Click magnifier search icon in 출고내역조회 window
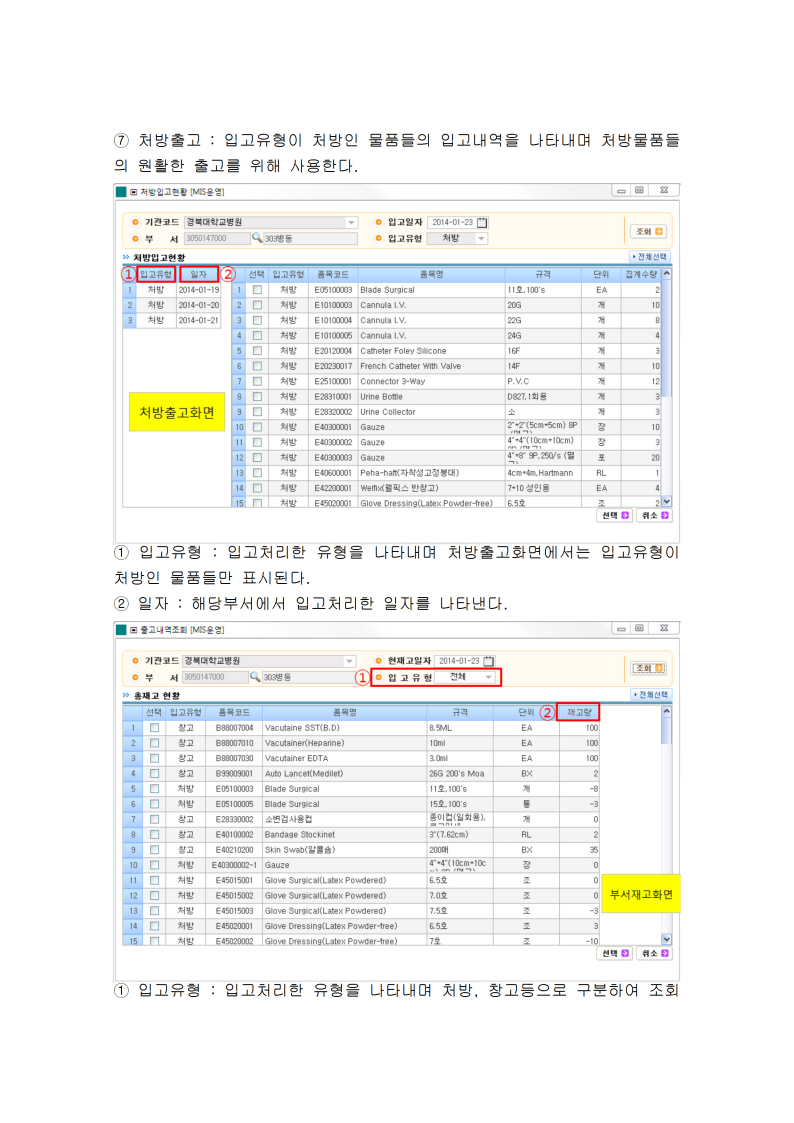This screenshot has width=794, height=1123. (x=256, y=677)
